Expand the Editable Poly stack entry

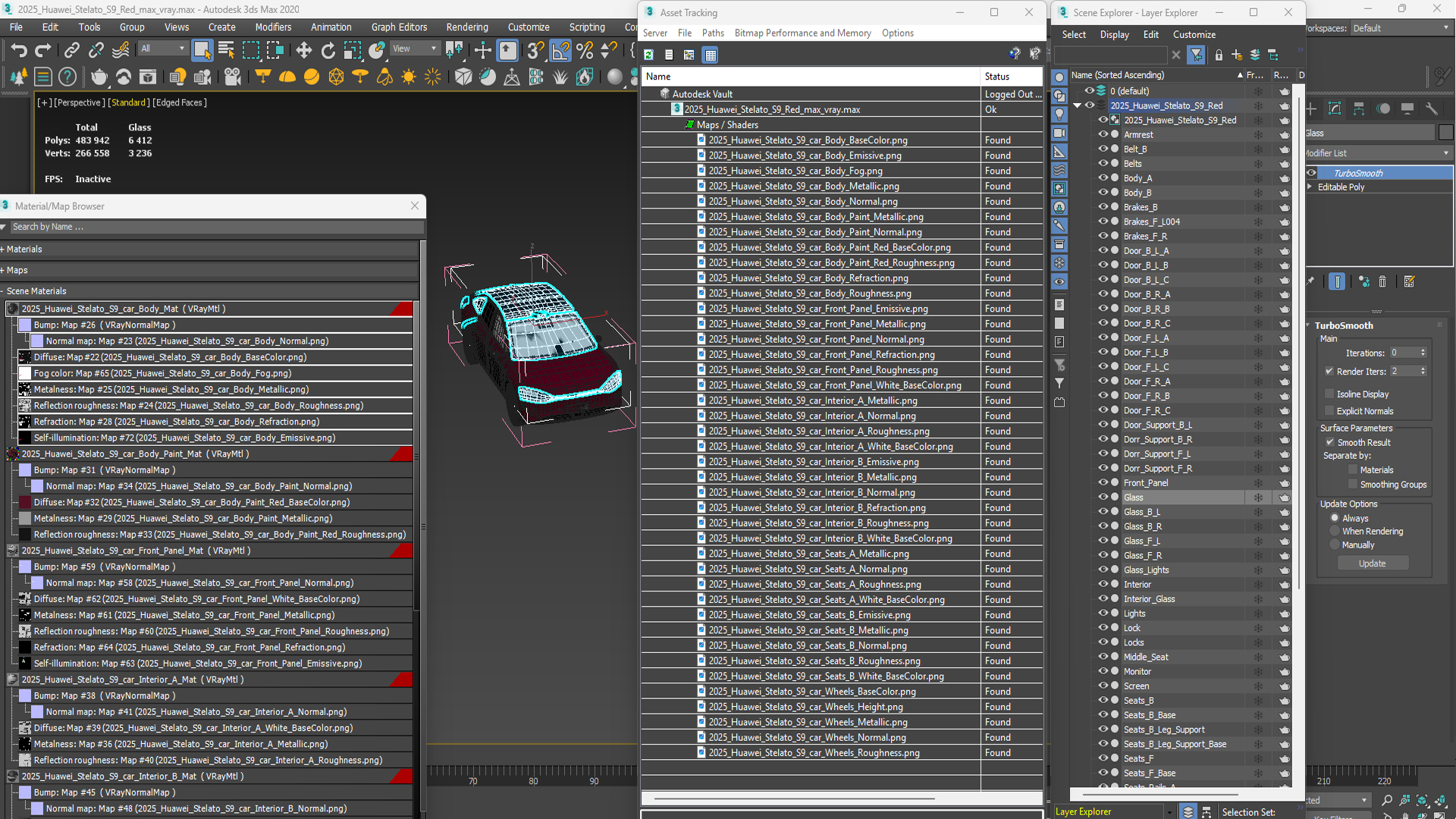click(1310, 187)
